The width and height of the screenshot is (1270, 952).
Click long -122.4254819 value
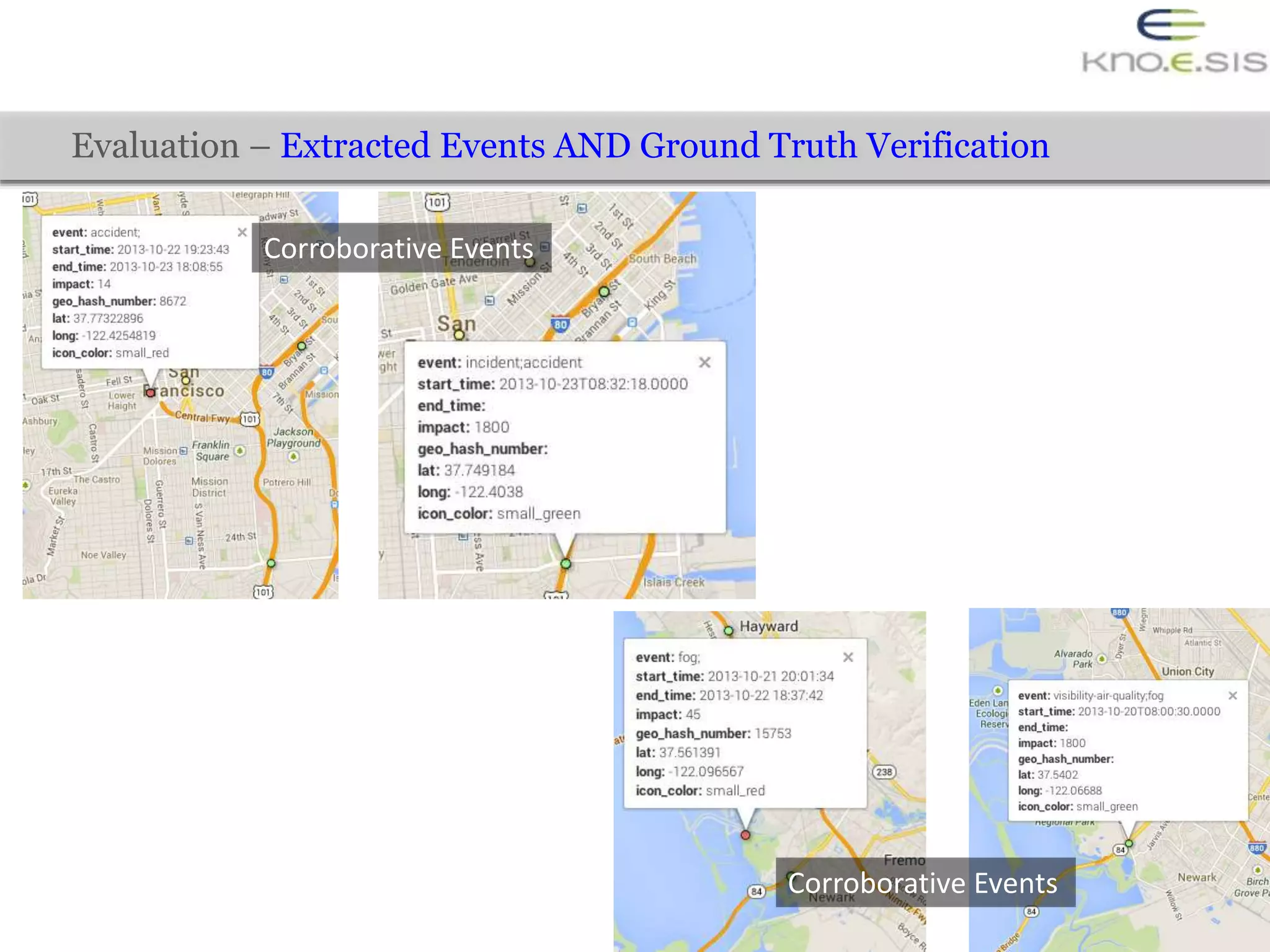(x=118, y=336)
